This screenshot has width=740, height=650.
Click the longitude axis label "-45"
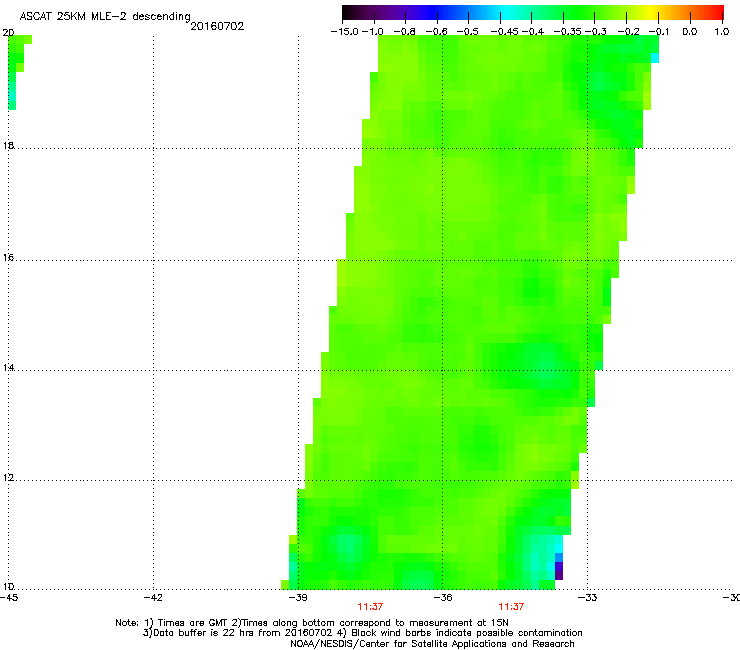[x=9, y=598]
